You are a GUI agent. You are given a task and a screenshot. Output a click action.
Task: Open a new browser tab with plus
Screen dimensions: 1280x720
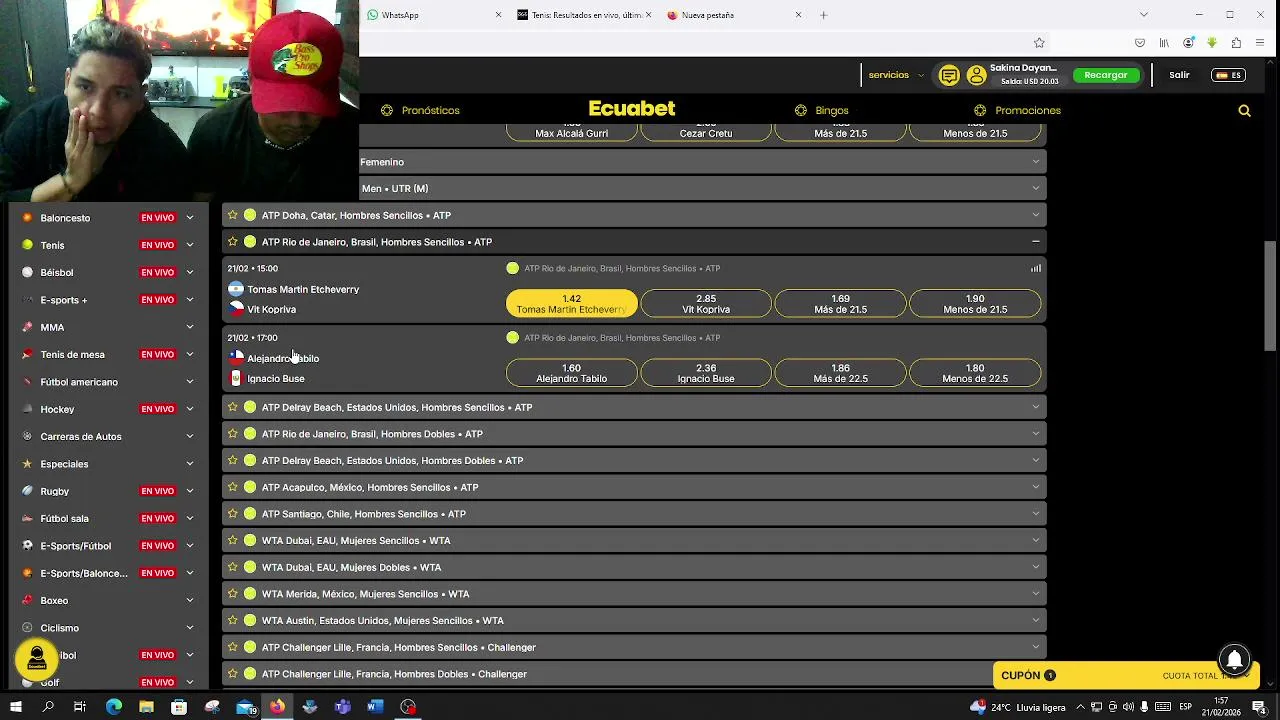(823, 15)
